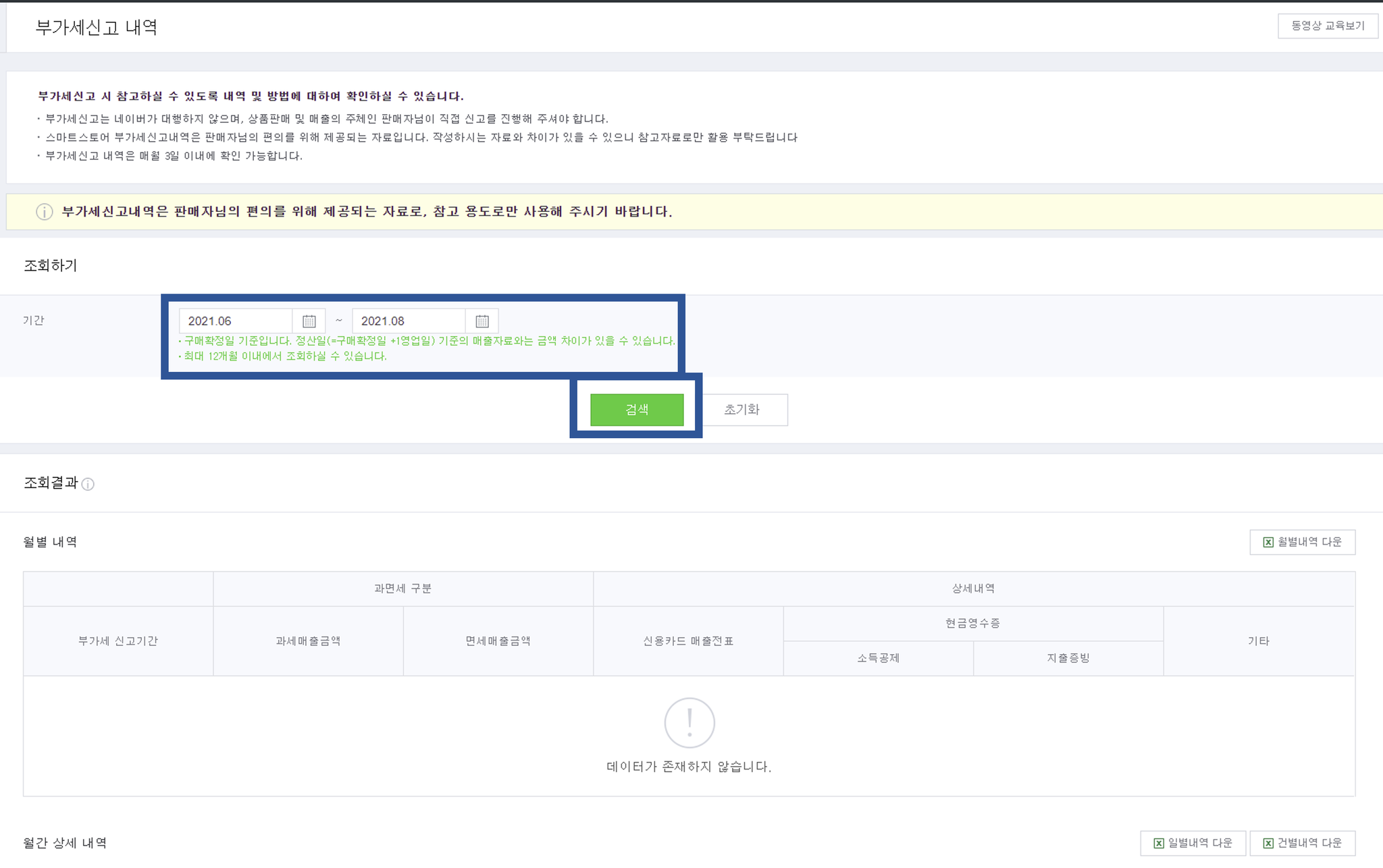Click the 과면세 구분 group header
This screenshot has width=1383, height=868.
coord(403,589)
